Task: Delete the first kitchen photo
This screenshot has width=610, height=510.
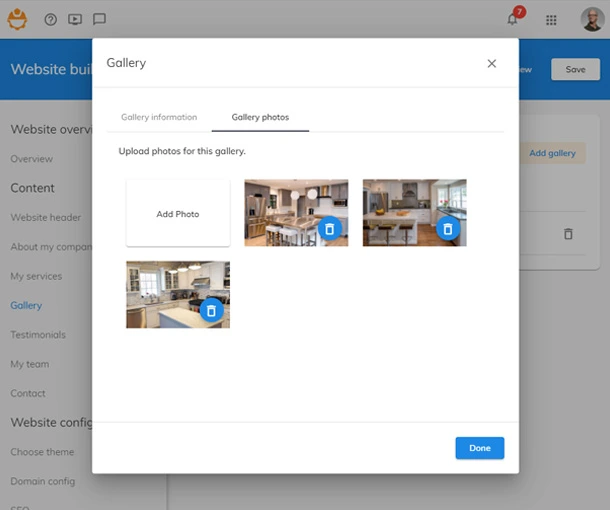Action: (329, 229)
